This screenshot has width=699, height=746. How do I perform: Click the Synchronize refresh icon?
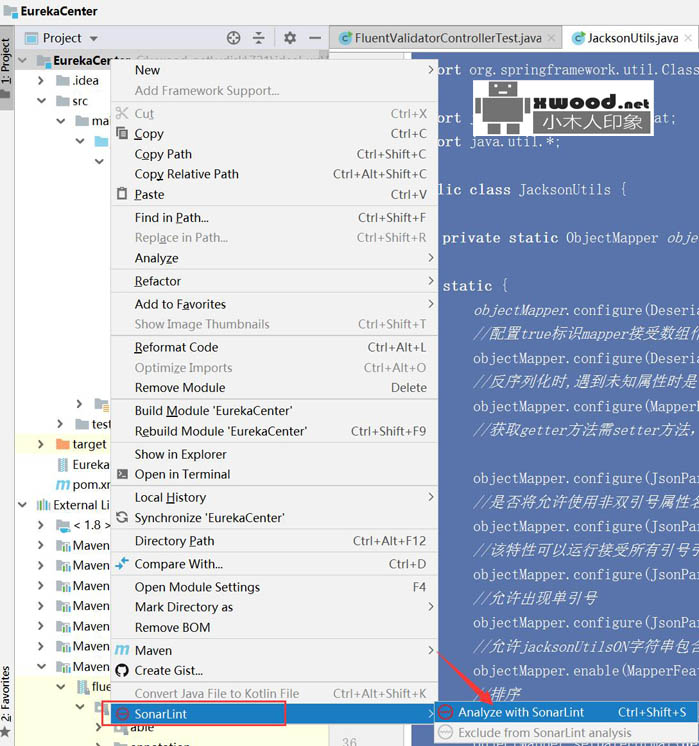(122, 517)
